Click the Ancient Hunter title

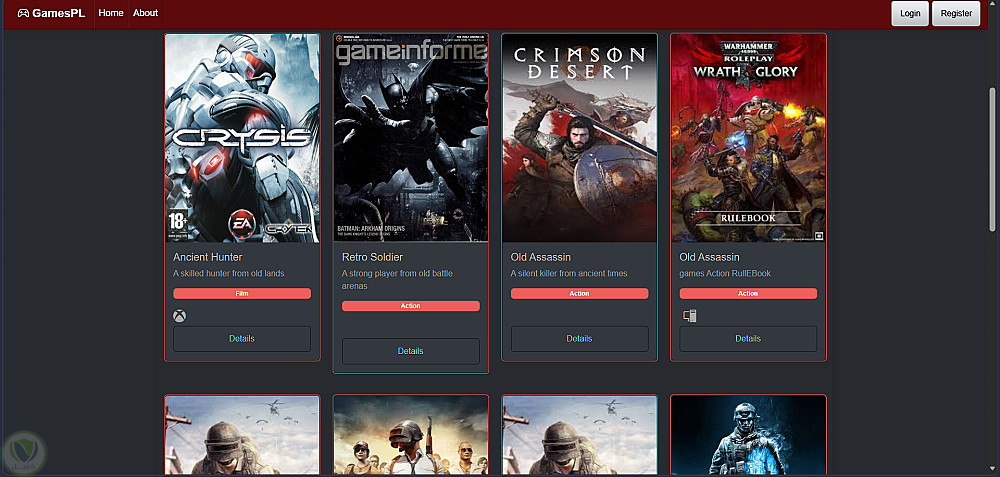pos(208,257)
